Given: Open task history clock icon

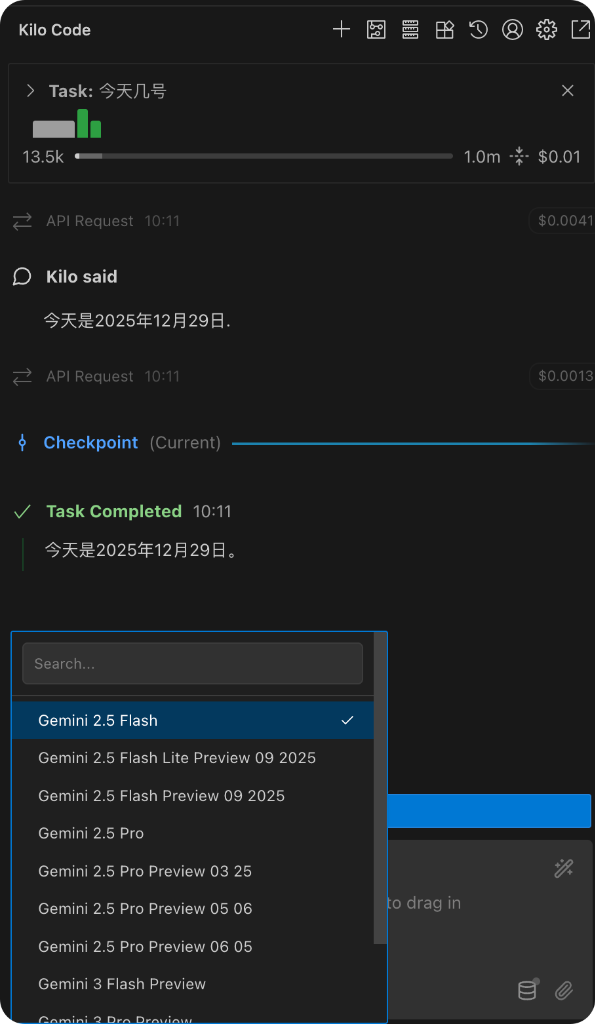Looking at the screenshot, I should click(x=479, y=29).
